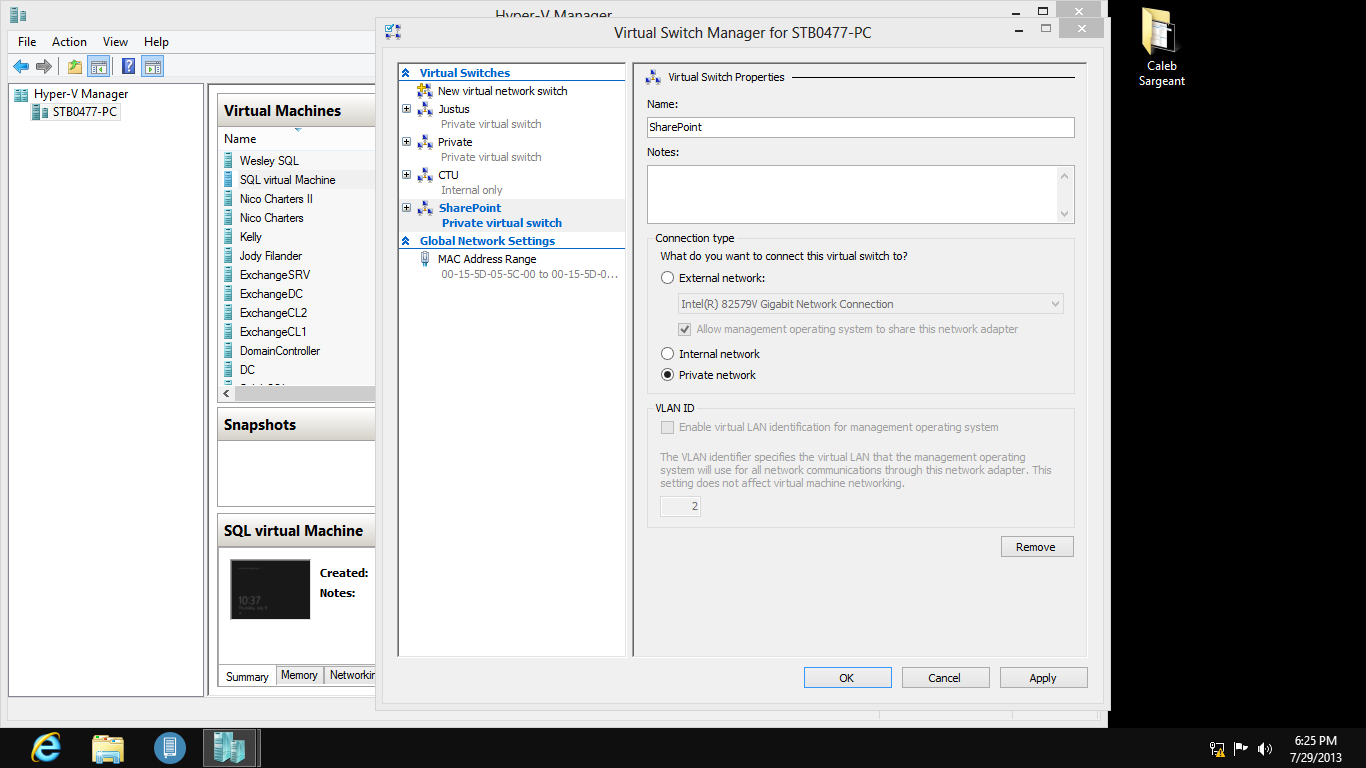Expand the SharePoint switch tree node
The width and height of the screenshot is (1366, 768).
point(406,208)
